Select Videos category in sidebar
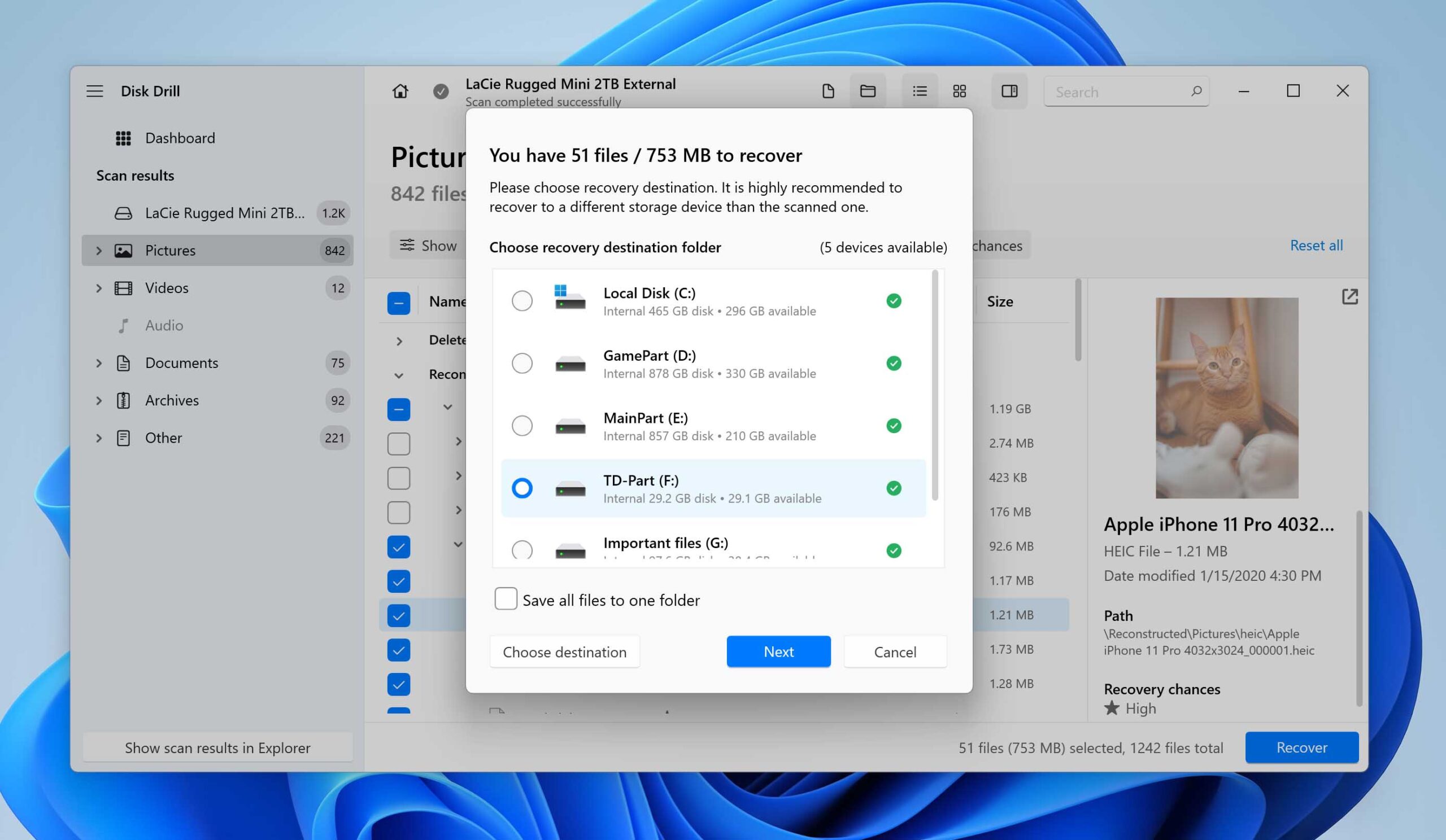Image resolution: width=1446 pixels, height=840 pixels. pos(217,288)
